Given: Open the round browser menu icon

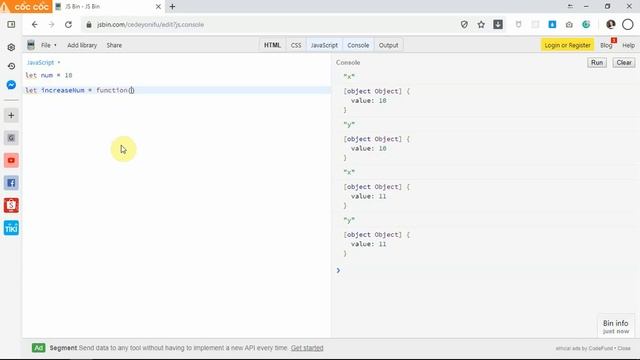Looking at the screenshot, I should point(628,24).
